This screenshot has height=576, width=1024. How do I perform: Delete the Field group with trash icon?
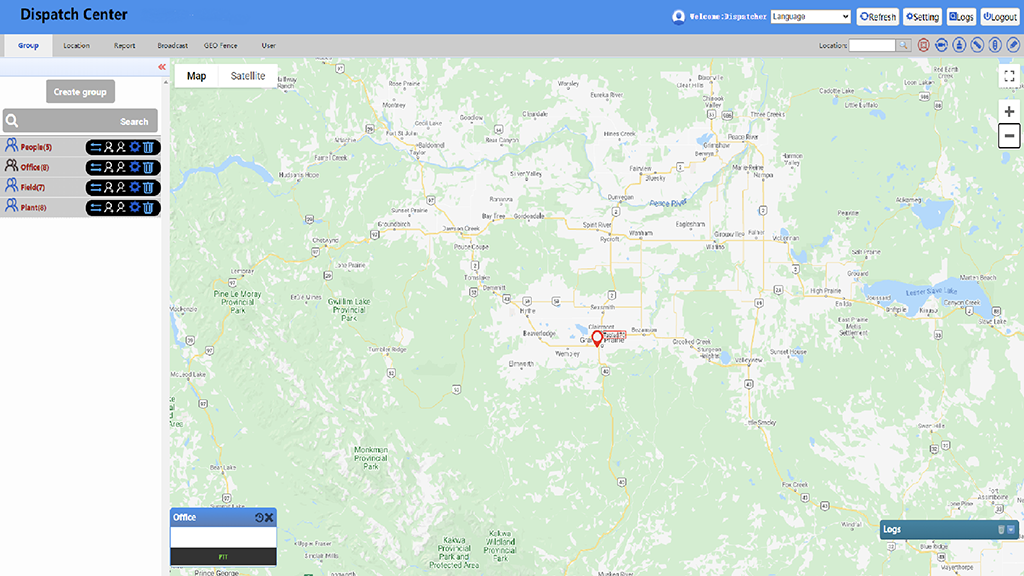coord(148,187)
